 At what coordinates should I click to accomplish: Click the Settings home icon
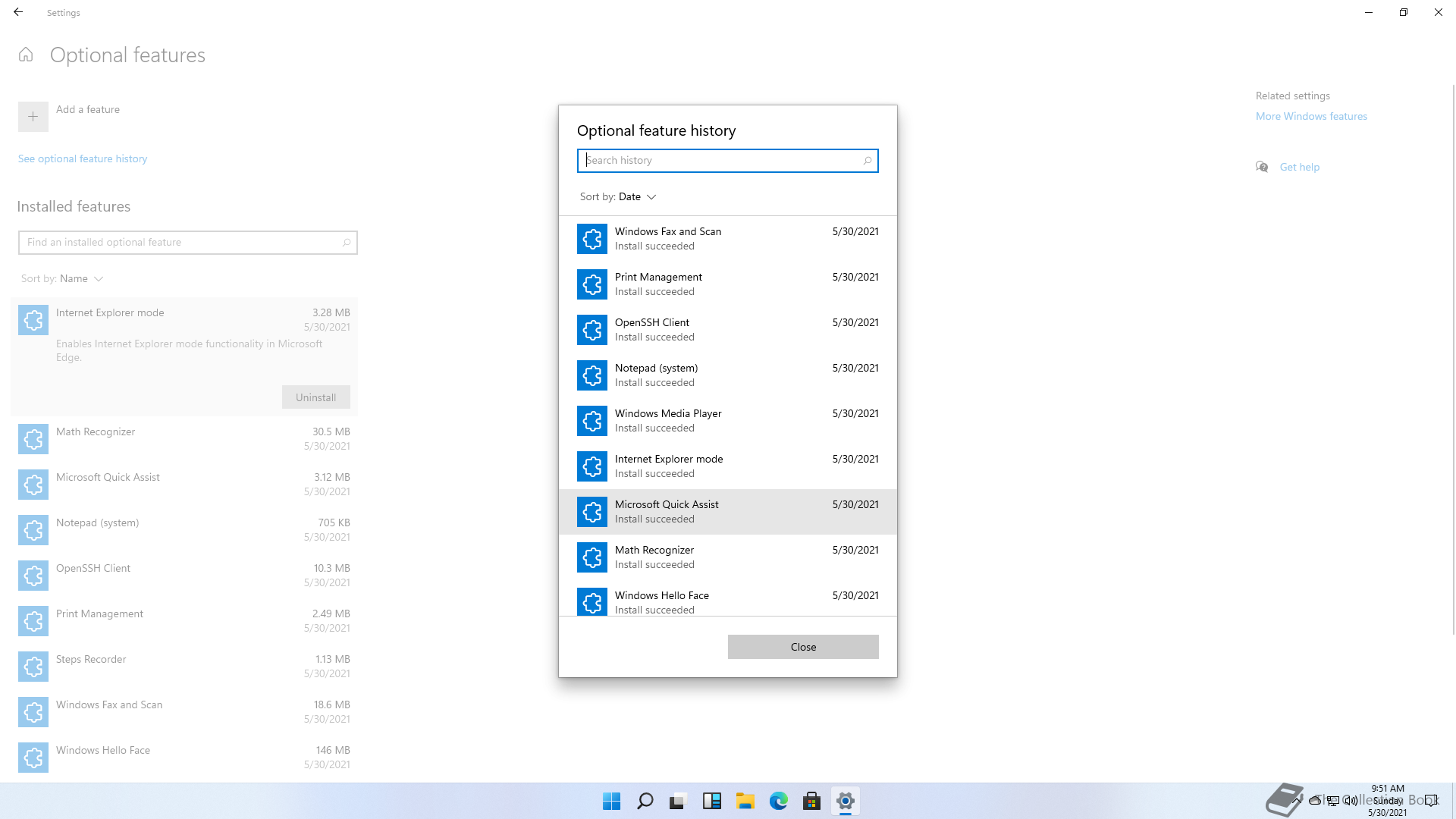pyautogui.click(x=26, y=55)
